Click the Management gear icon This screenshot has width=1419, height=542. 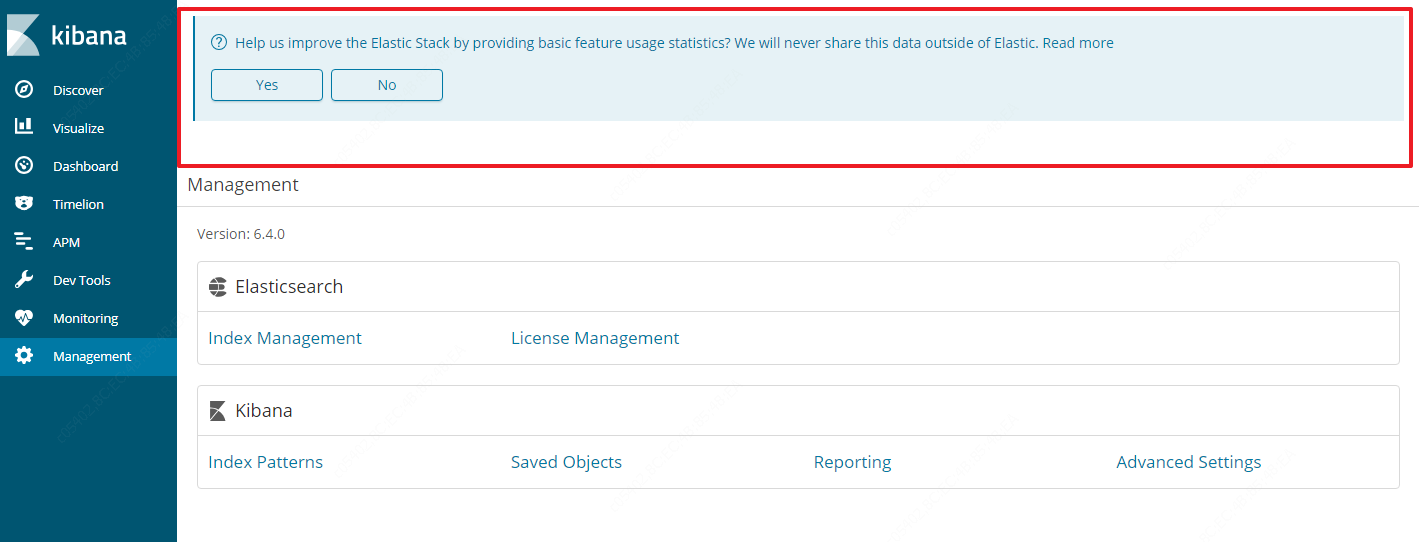pos(24,356)
